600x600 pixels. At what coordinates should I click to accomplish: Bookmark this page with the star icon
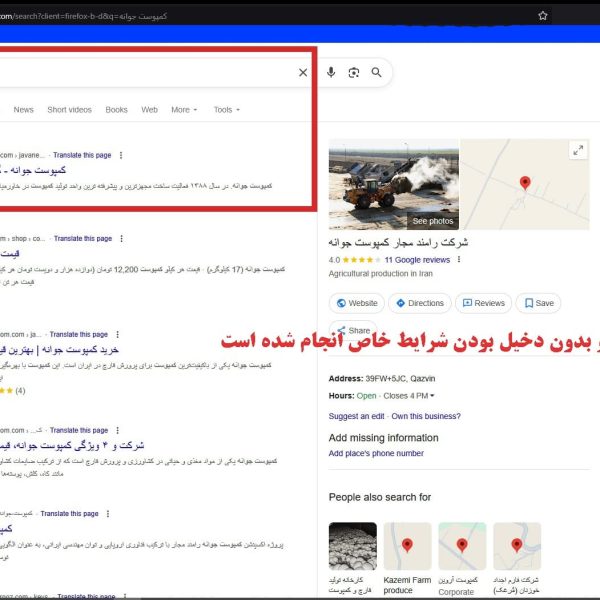click(x=543, y=16)
